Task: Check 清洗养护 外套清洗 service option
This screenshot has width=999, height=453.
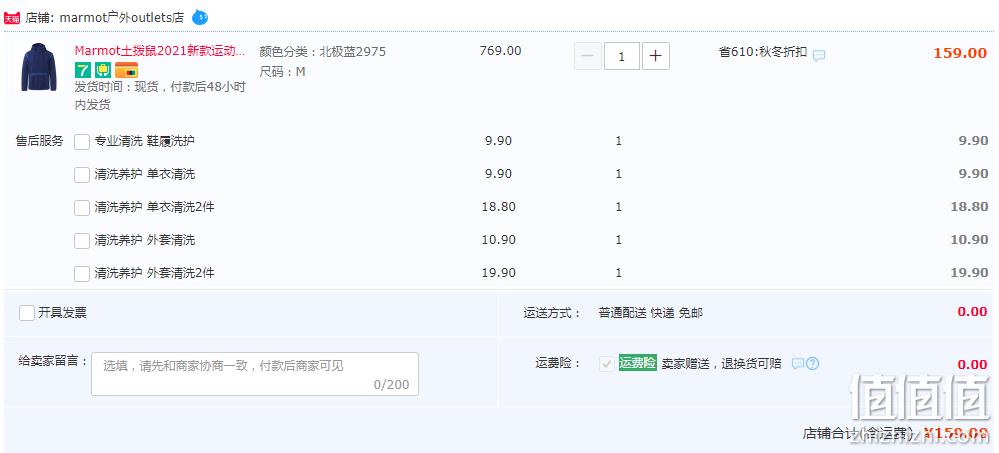Action: point(82,241)
